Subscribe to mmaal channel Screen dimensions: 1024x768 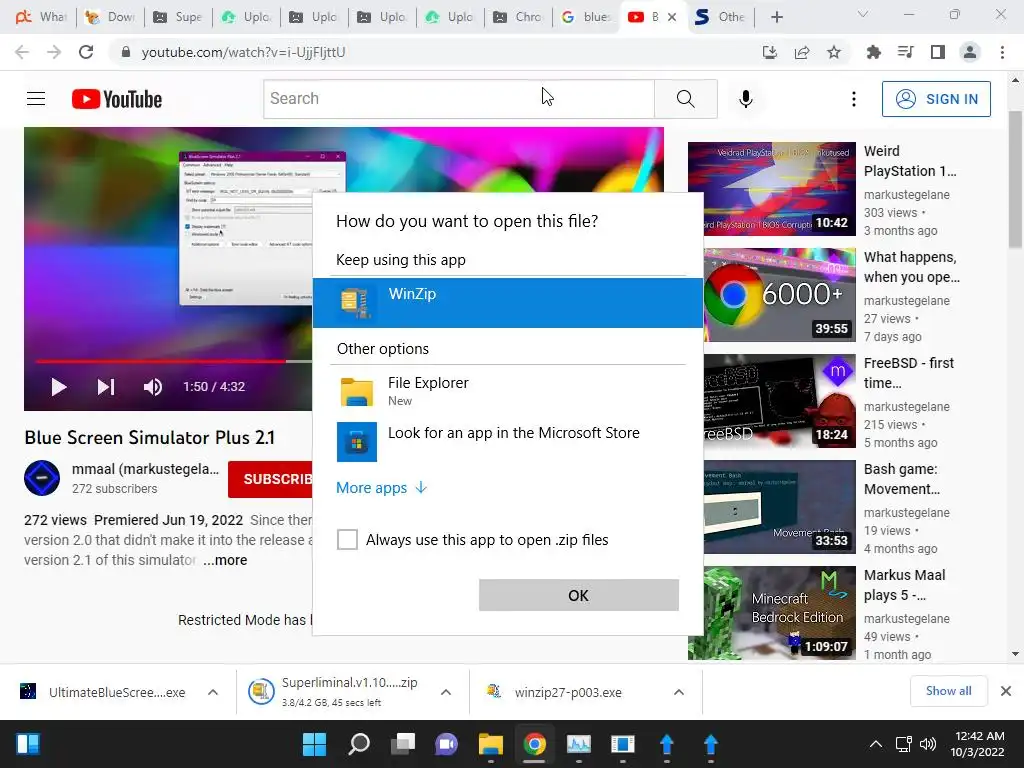(270, 479)
